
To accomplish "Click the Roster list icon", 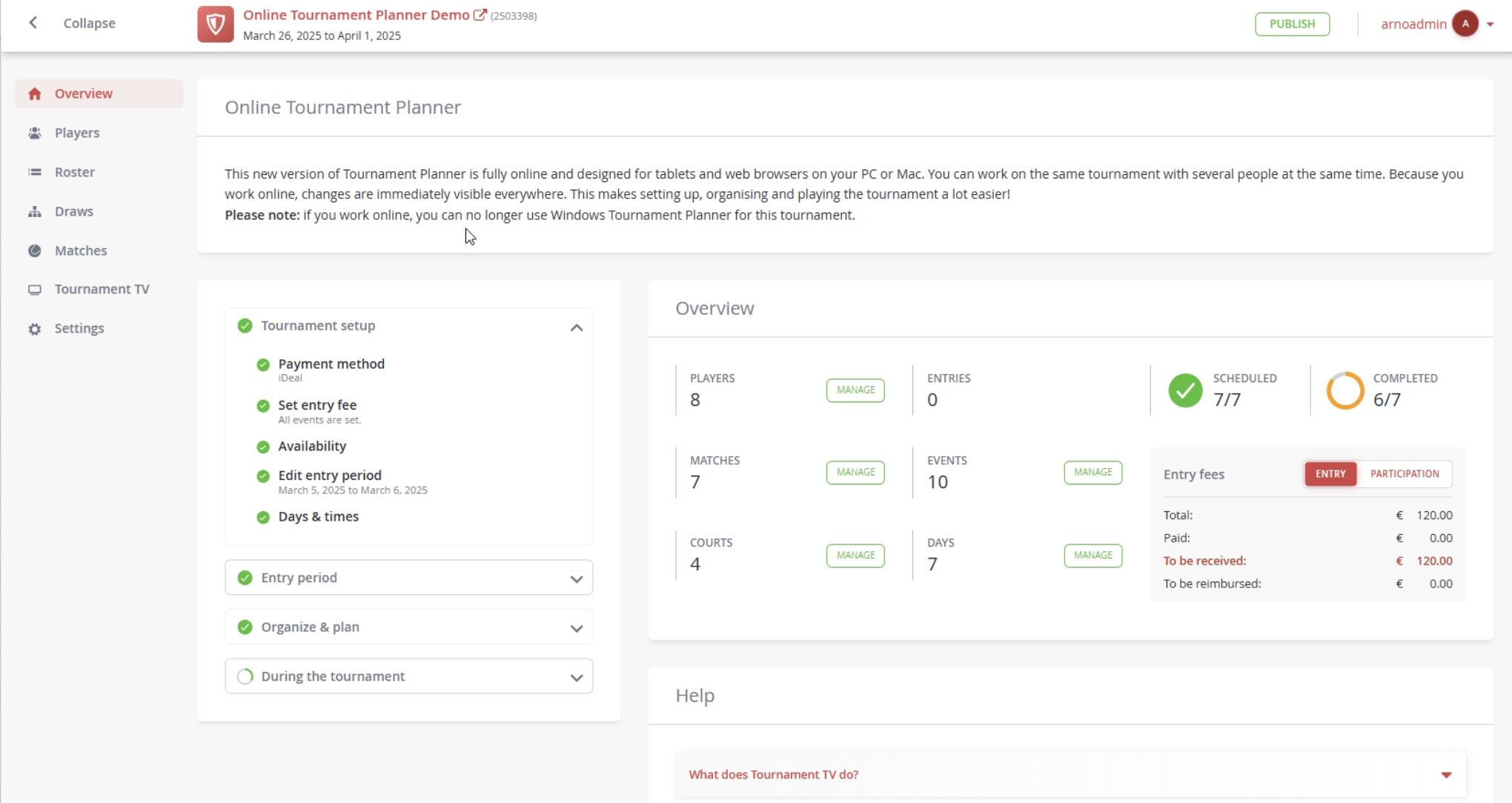I will click(34, 173).
